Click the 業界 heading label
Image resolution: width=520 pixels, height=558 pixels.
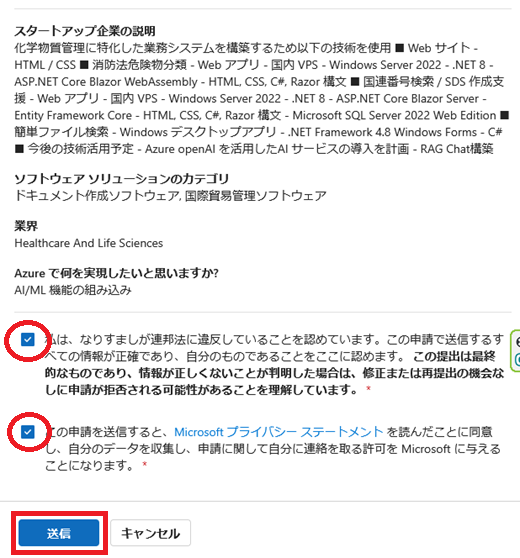tap(26, 226)
